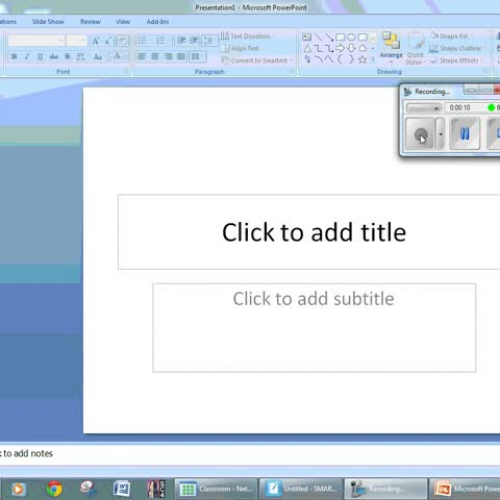Toggle Bold formatting in Font group
500x500 pixels.
(14, 57)
